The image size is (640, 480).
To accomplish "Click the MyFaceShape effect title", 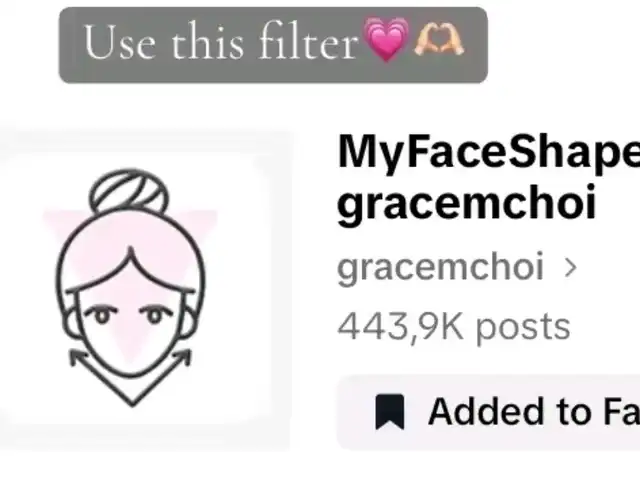I will [488, 152].
